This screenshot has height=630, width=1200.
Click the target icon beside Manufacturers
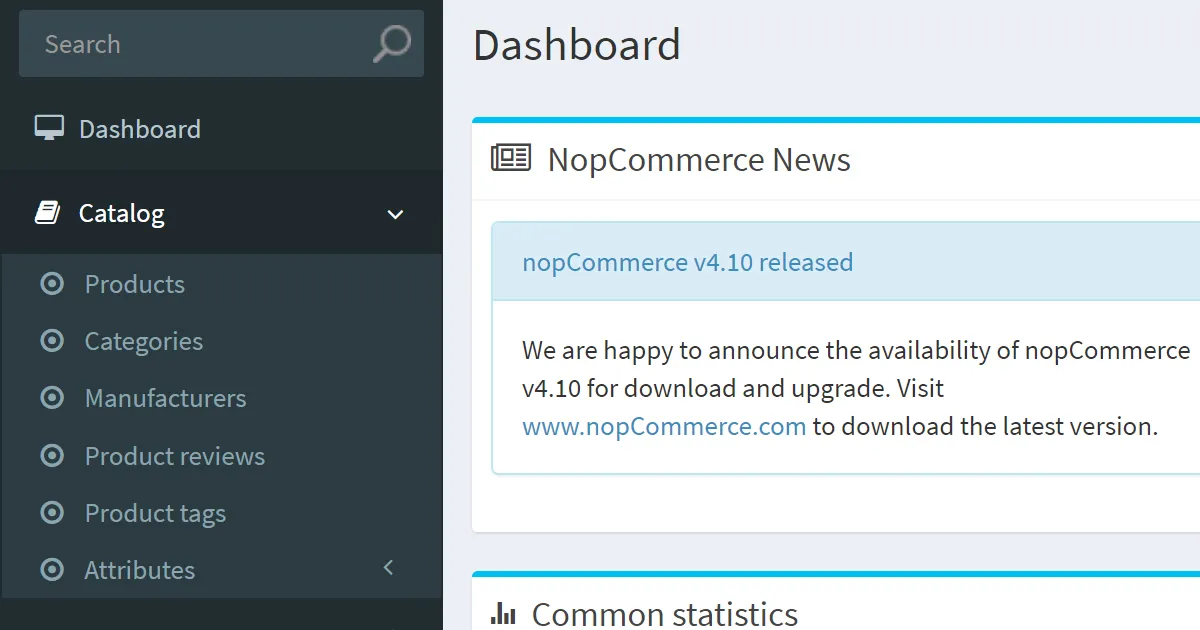[x=52, y=398]
